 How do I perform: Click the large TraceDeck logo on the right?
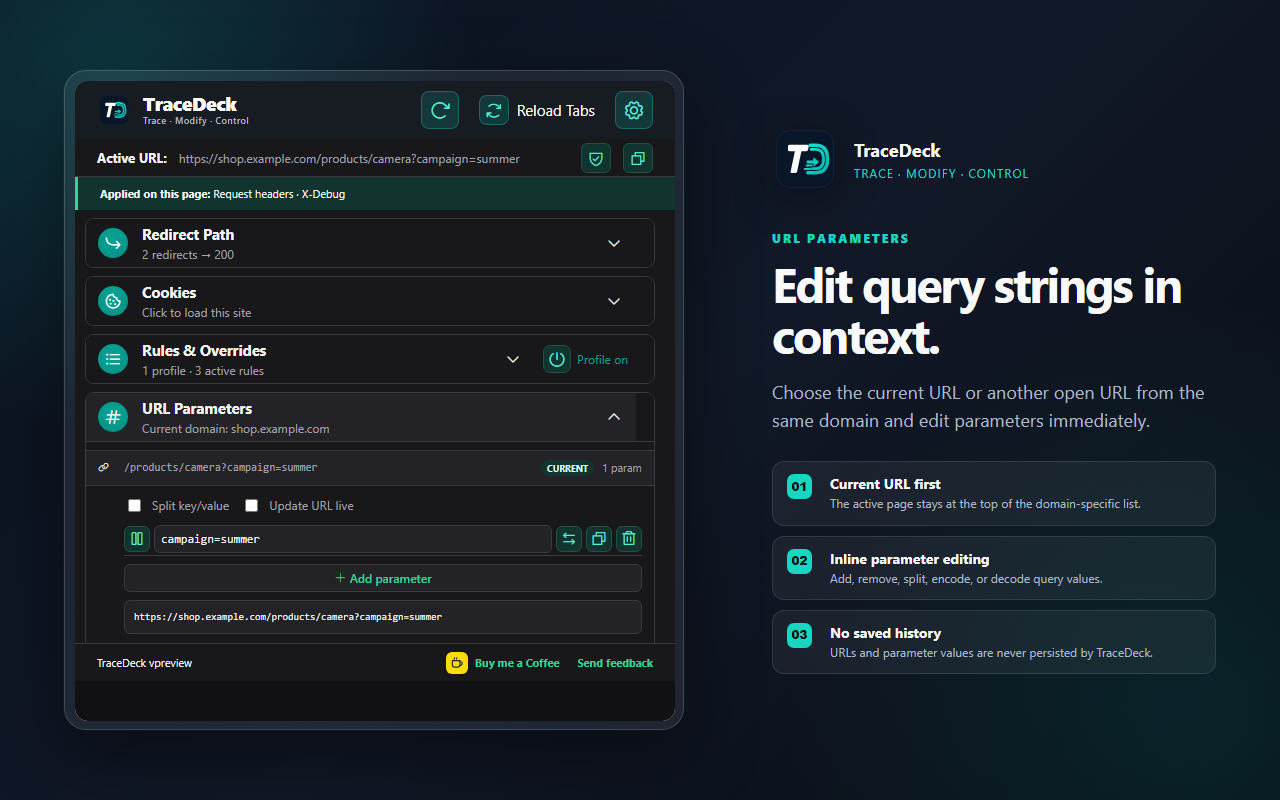coord(806,160)
